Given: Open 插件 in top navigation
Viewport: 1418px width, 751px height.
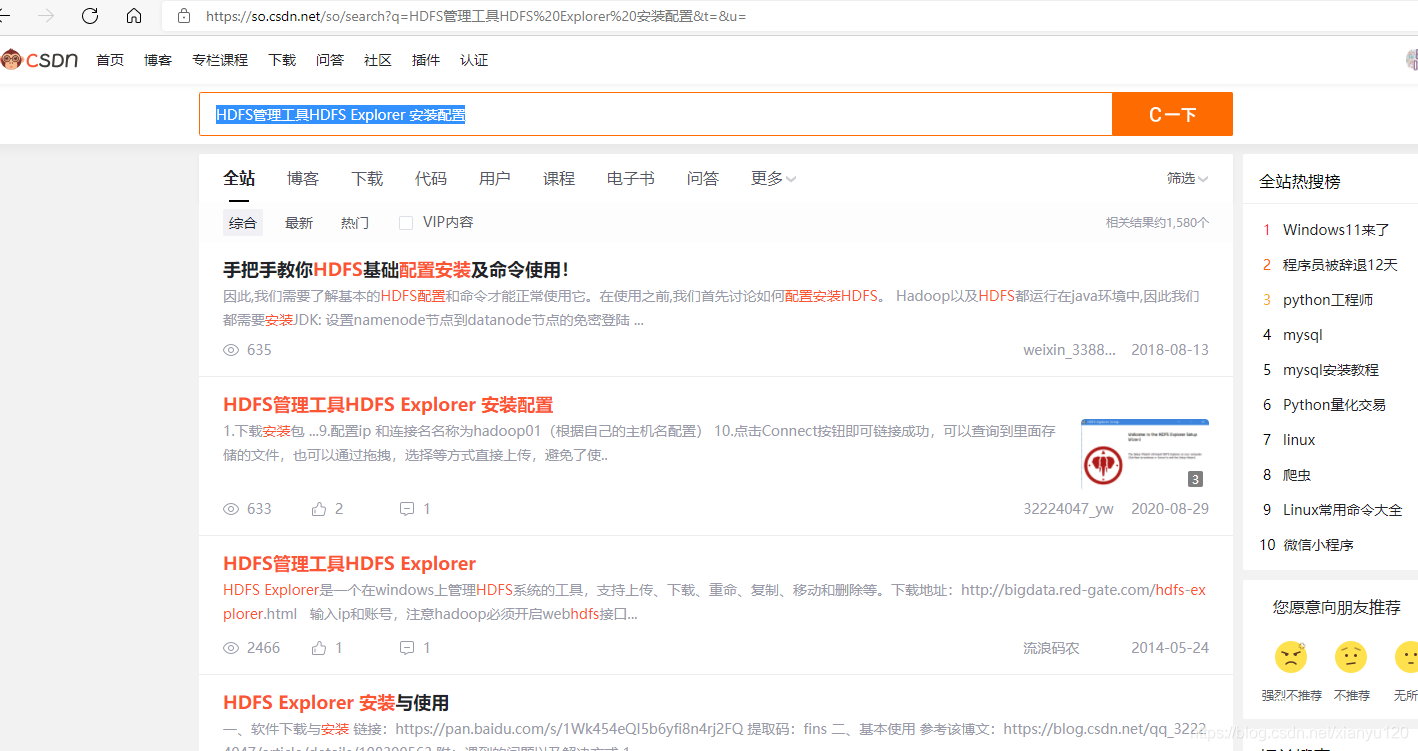Looking at the screenshot, I should click(426, 60).
